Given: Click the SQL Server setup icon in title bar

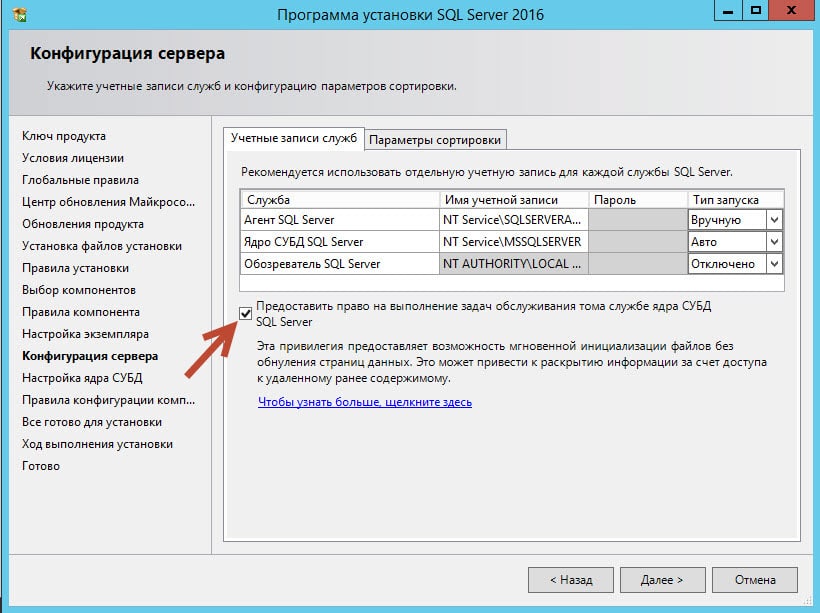Looking at the screenshot, I should tap(18, 15).
